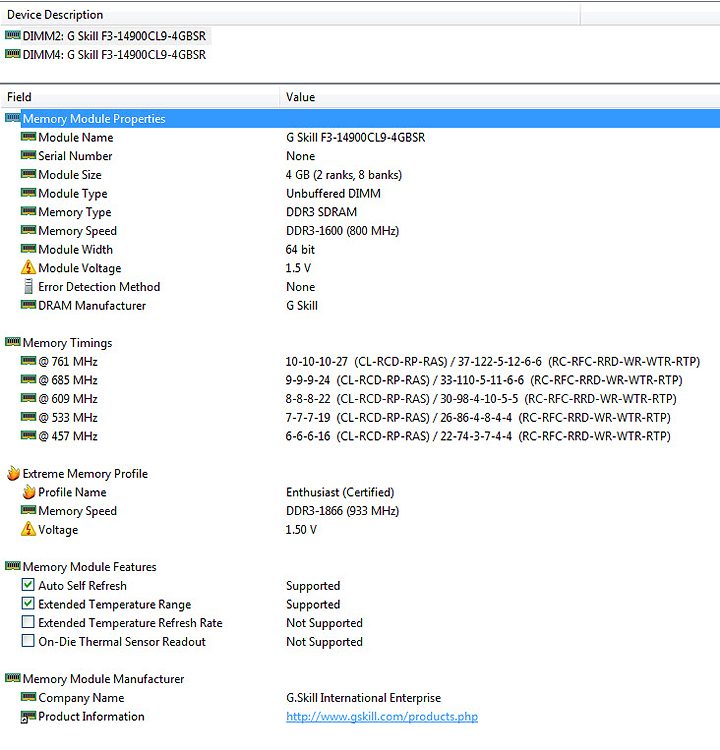Select the Serial Number field label
The width and height of the screenshot is (720, 750).
click(x=75, y=156)
